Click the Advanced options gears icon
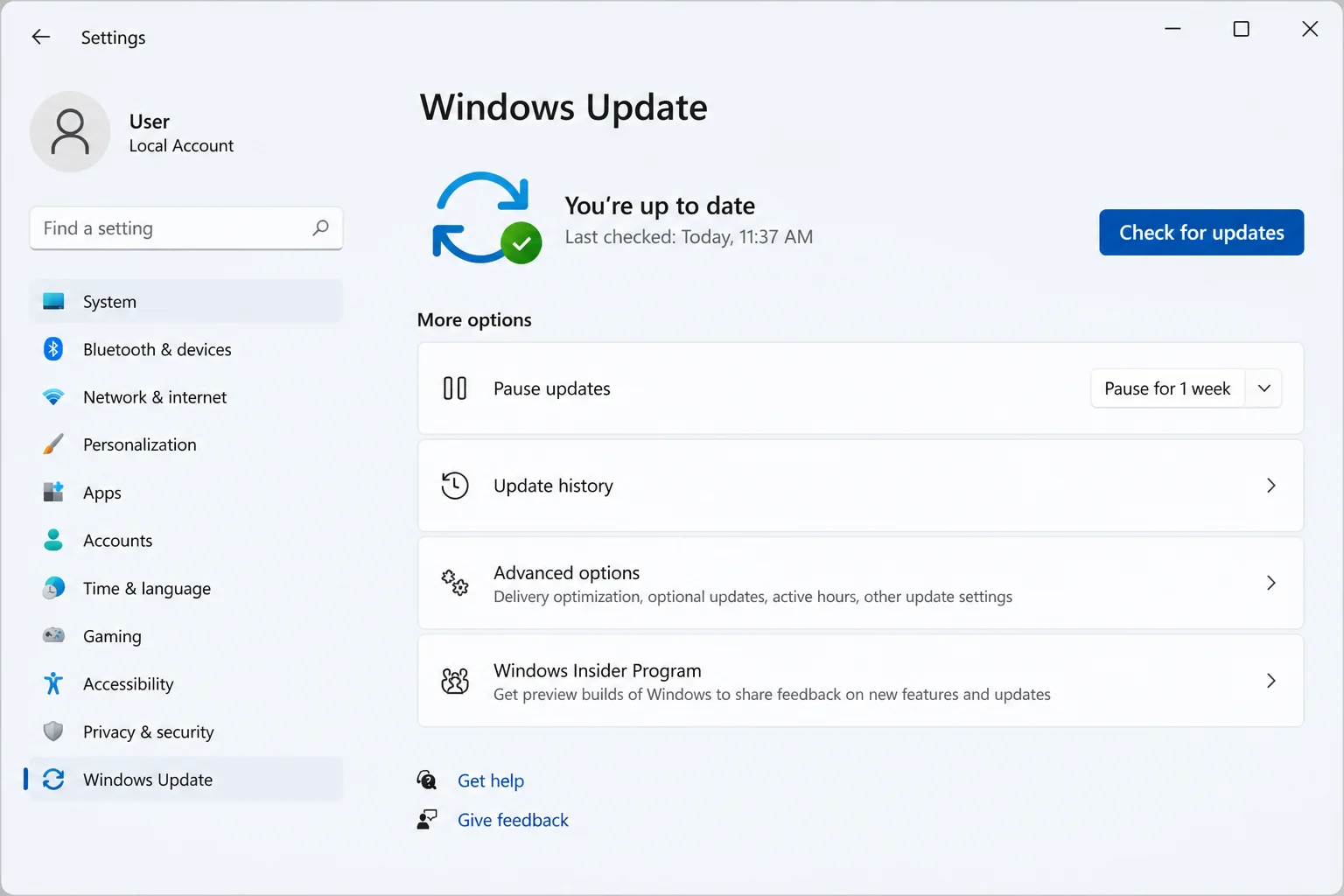The width and height of the screenshot is (1344, 896). click(x=455, y=583)
